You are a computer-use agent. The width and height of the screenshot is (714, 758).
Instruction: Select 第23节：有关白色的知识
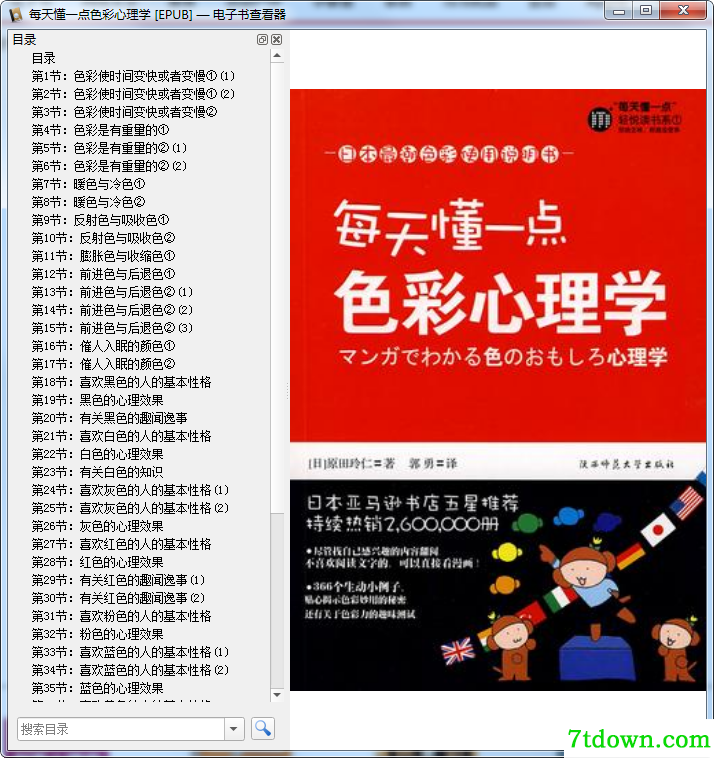pyautogui.click(x=98, y=472)
